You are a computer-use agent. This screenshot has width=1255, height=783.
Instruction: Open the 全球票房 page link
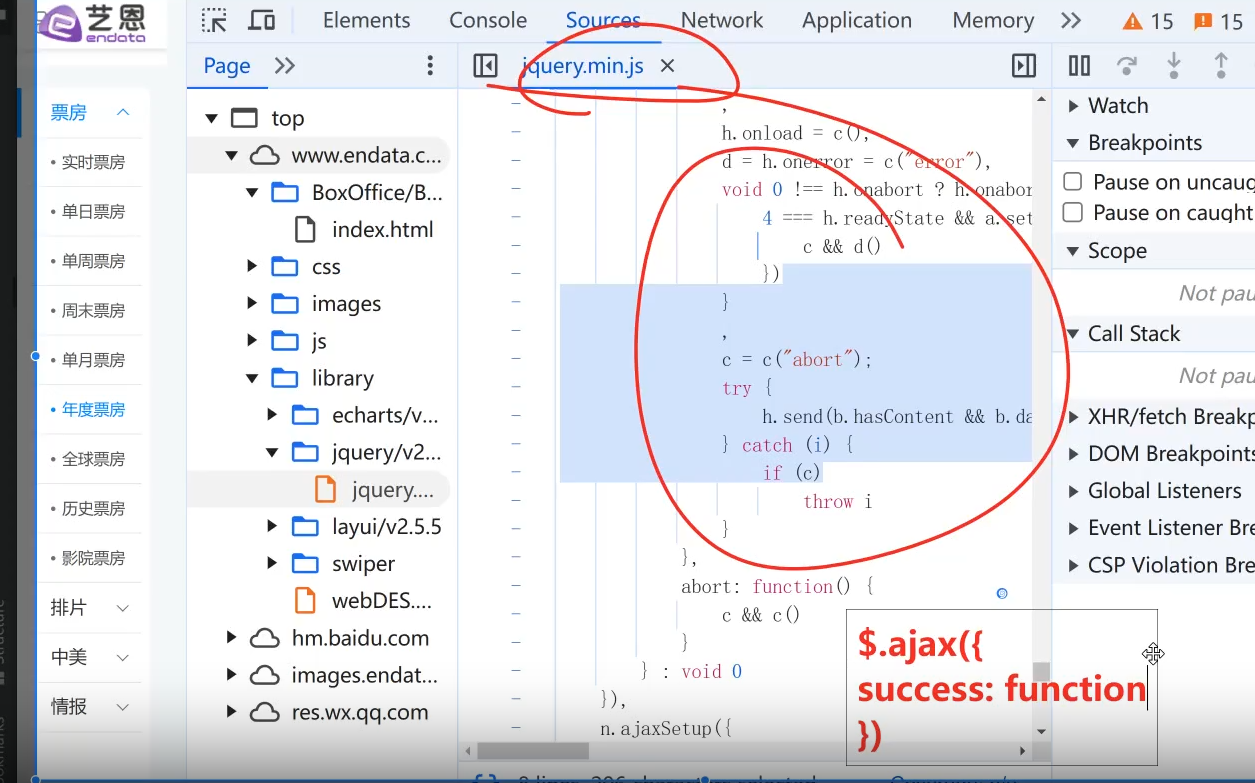(93, 459)
